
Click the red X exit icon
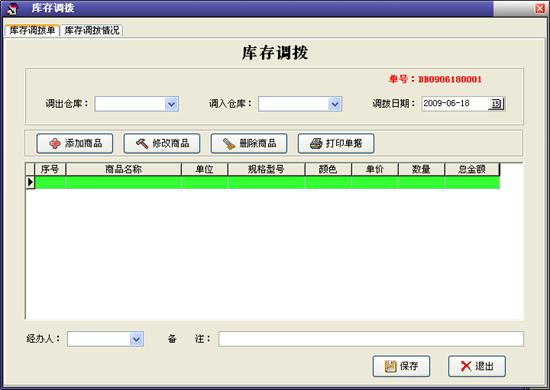tap(466, 367)
